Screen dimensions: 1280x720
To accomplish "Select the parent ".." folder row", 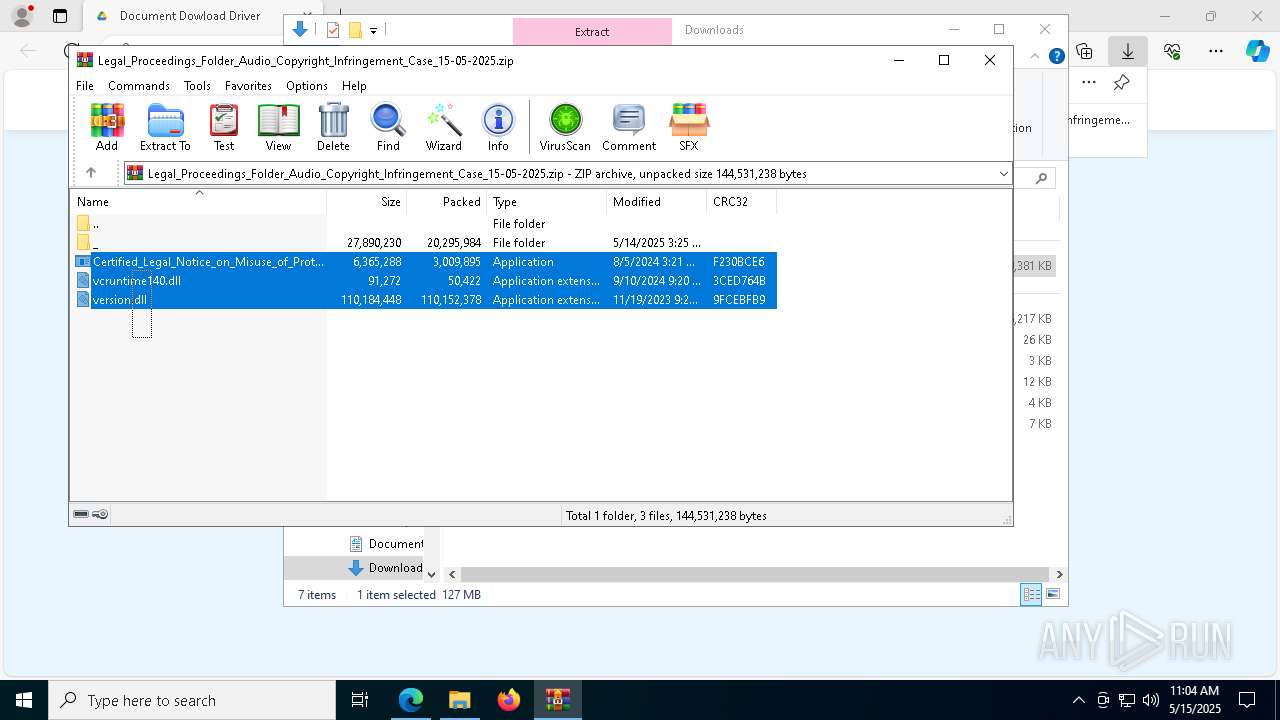I will pos(423,224).
